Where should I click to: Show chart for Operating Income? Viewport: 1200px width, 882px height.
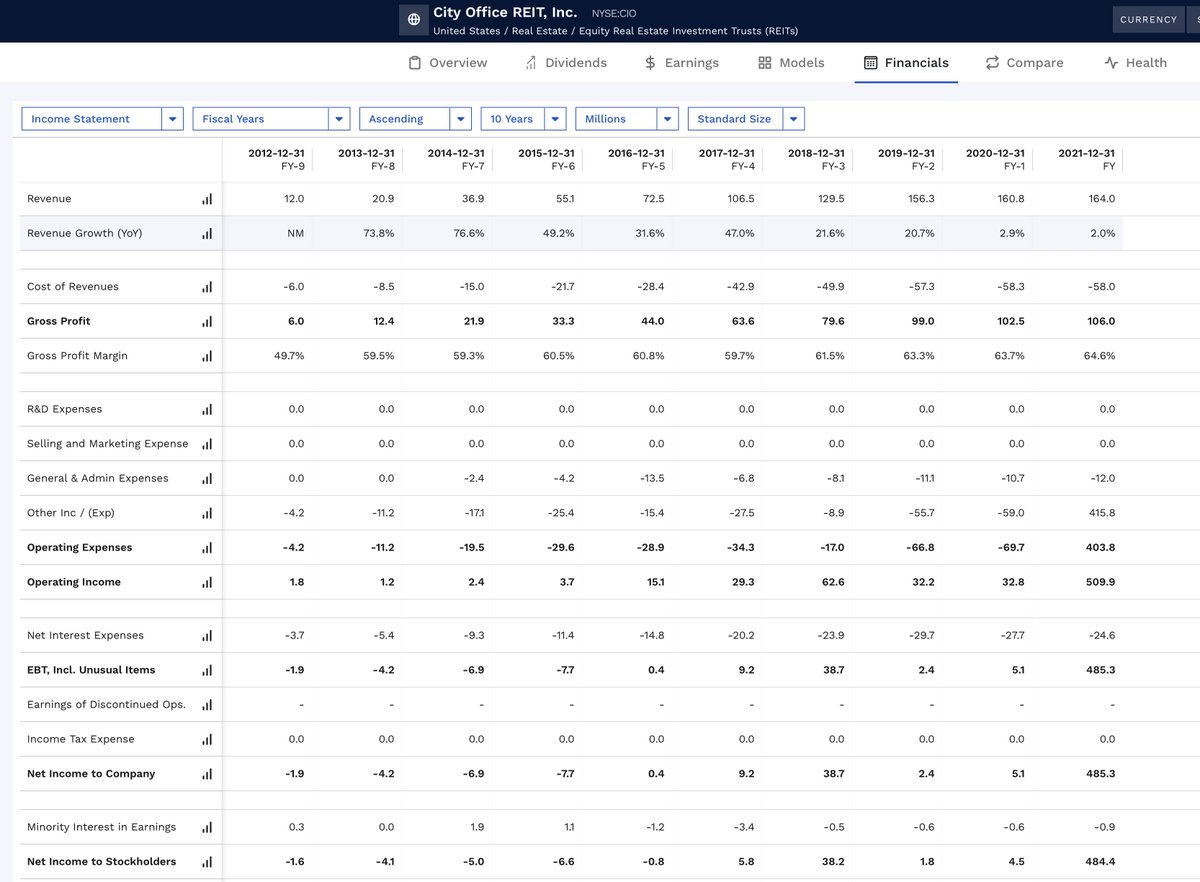207,582
